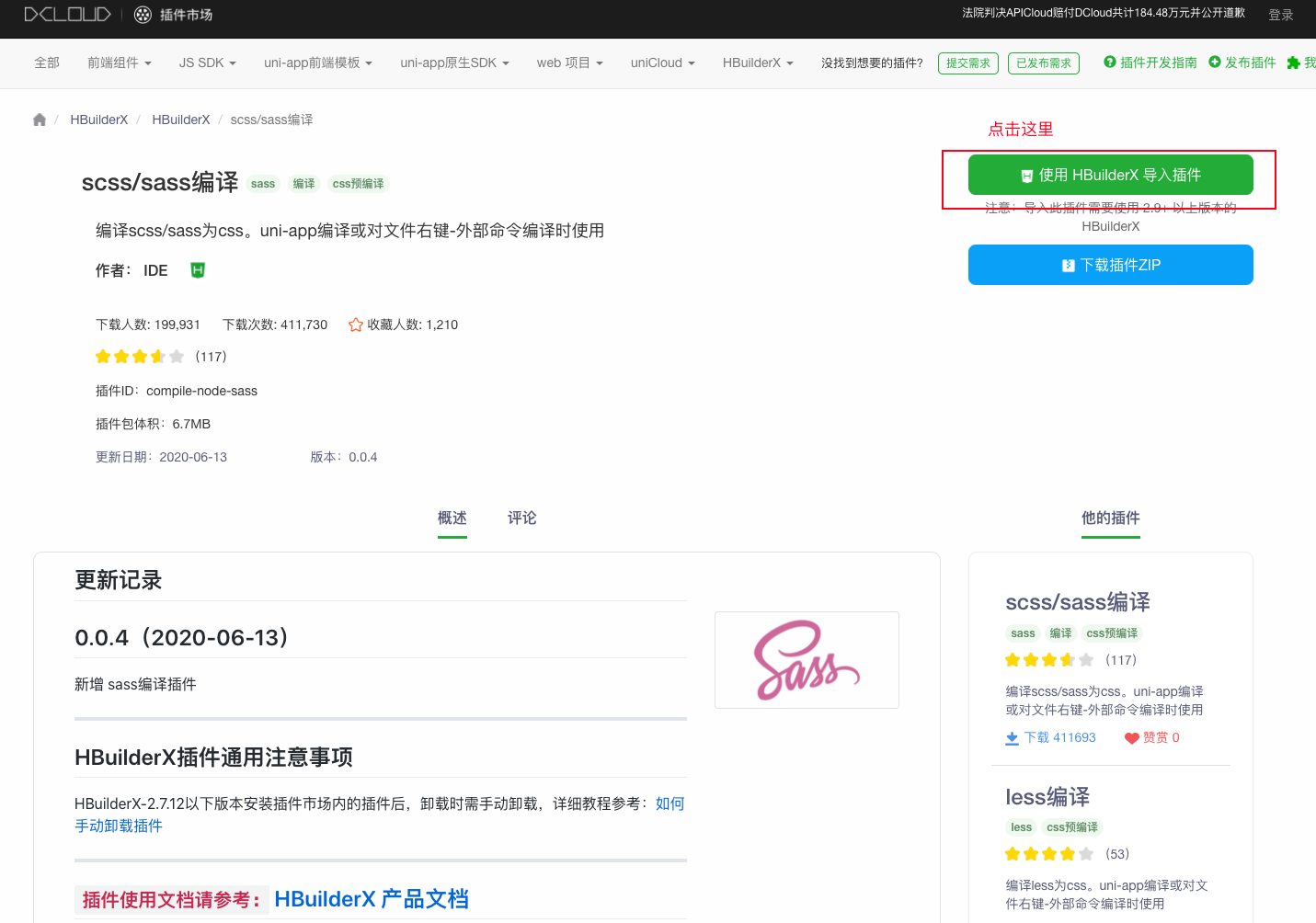Viewport: 1316px width, 923px height.
Task: Open the uni-app原生SDK dropdown
Action: [x=454, y=63]
